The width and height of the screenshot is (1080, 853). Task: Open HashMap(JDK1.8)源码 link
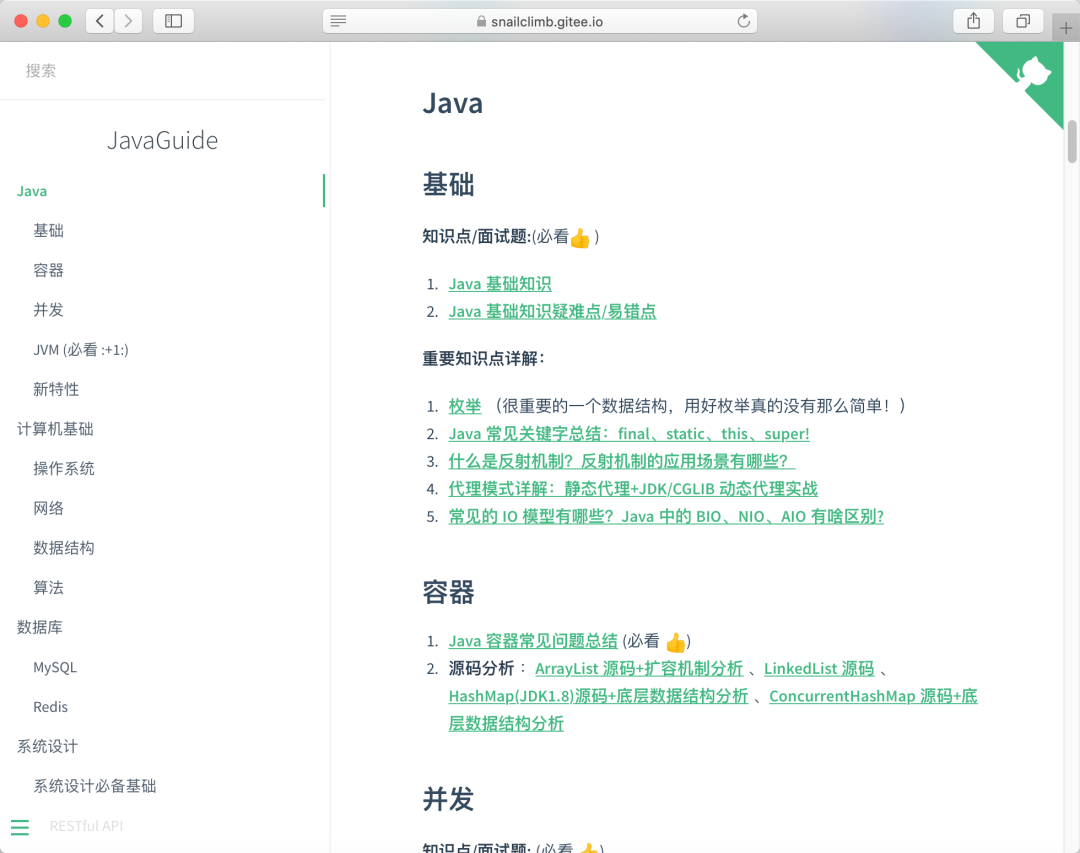tap(598, 696)
